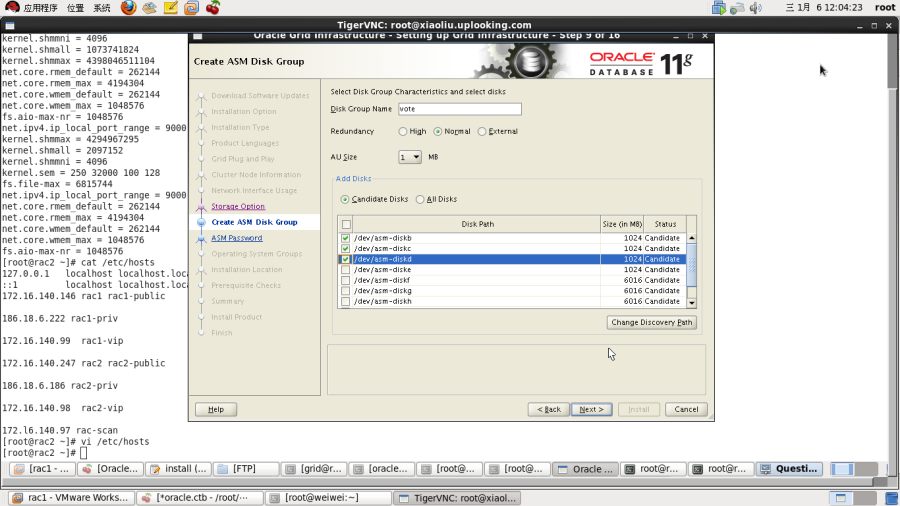Click the TigerVNC window menu icon
This screenshot has height=506, width=900.
(10, 26)
